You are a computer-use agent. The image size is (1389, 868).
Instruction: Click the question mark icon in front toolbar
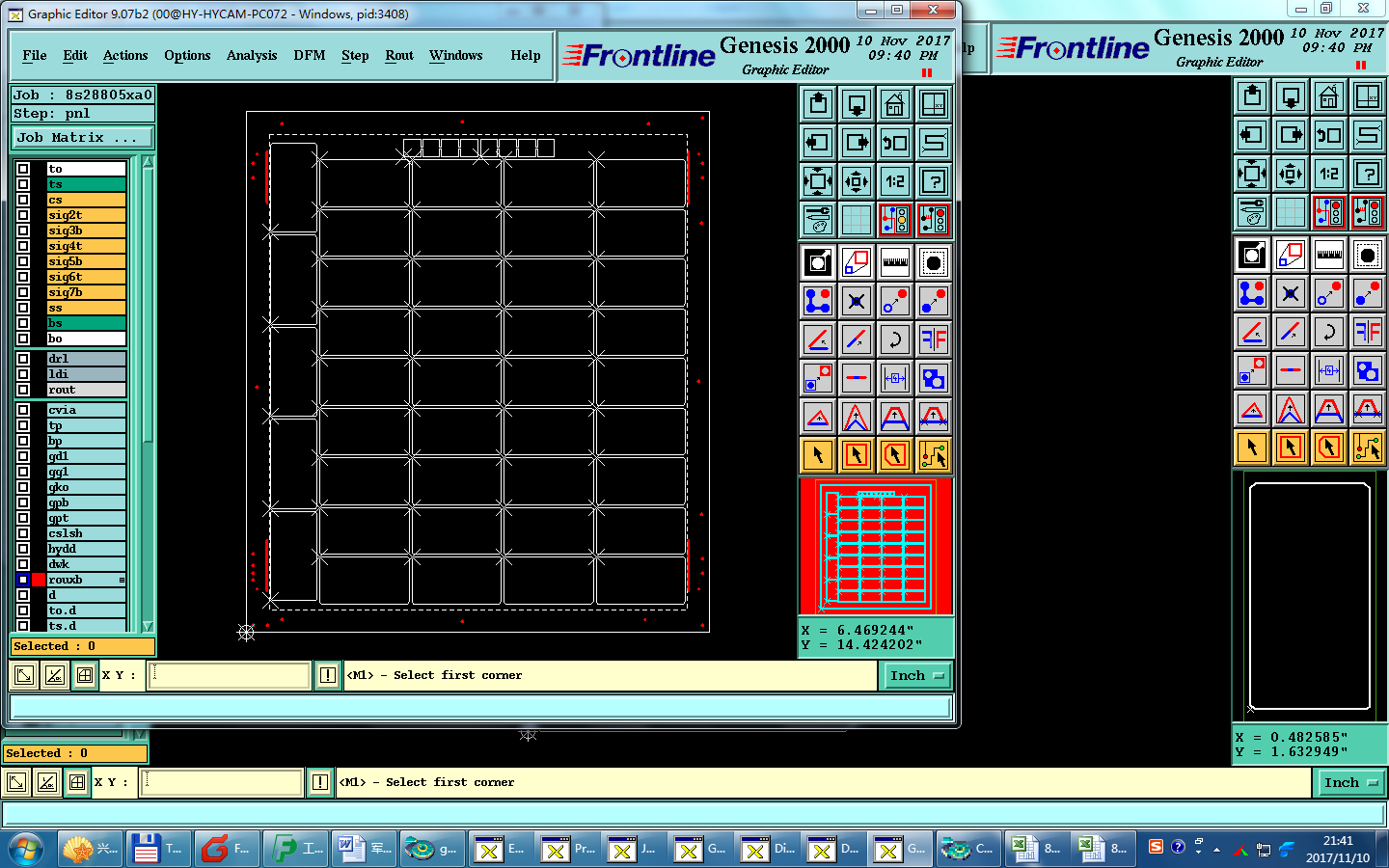[934, 180]
